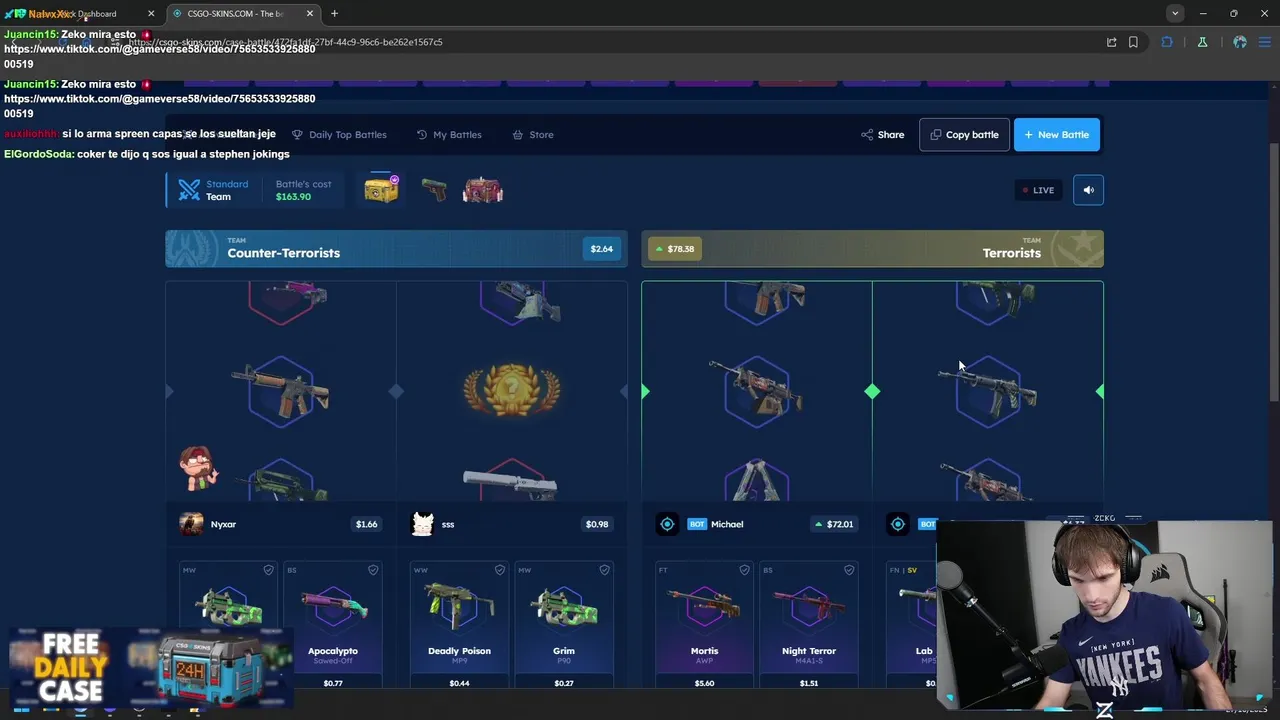Click the $78.38 Terrorists total
The width and height of the screenshot is (1280, 720).
tap(675, 249)
